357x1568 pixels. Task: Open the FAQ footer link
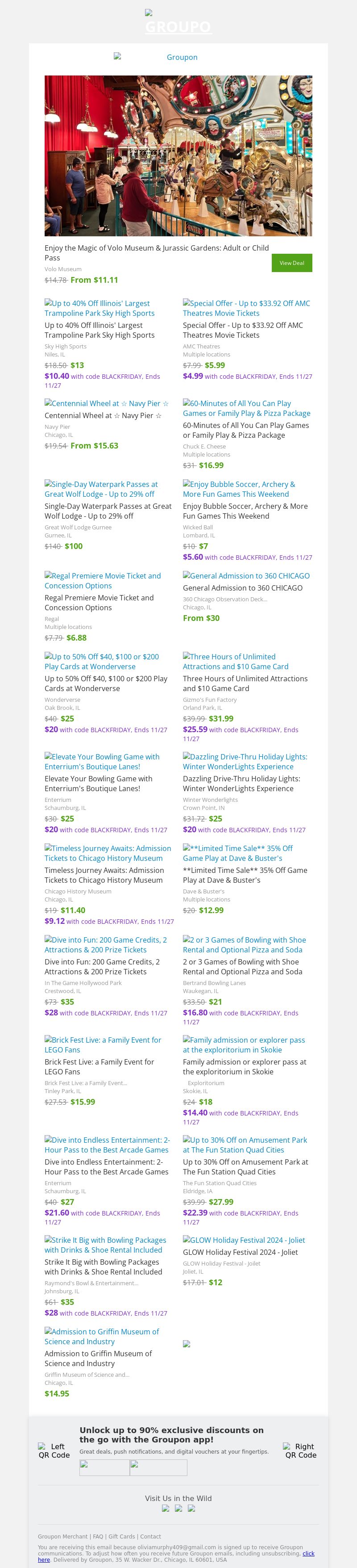click(98, 1536)
